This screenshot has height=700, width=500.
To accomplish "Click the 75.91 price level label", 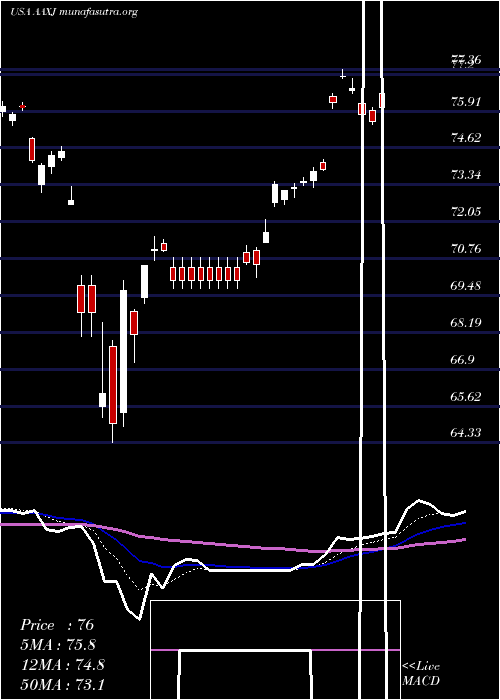I will coord(466,101).
